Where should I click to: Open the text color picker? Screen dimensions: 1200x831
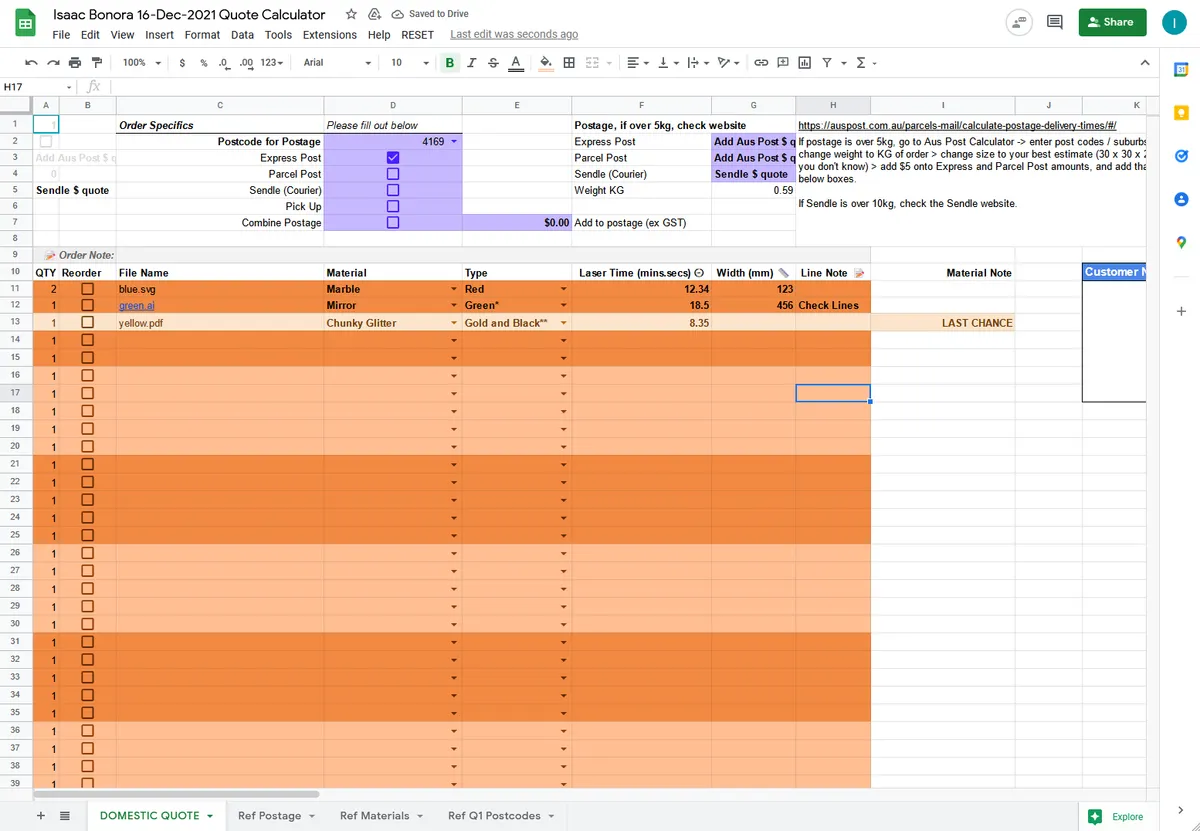516,62
